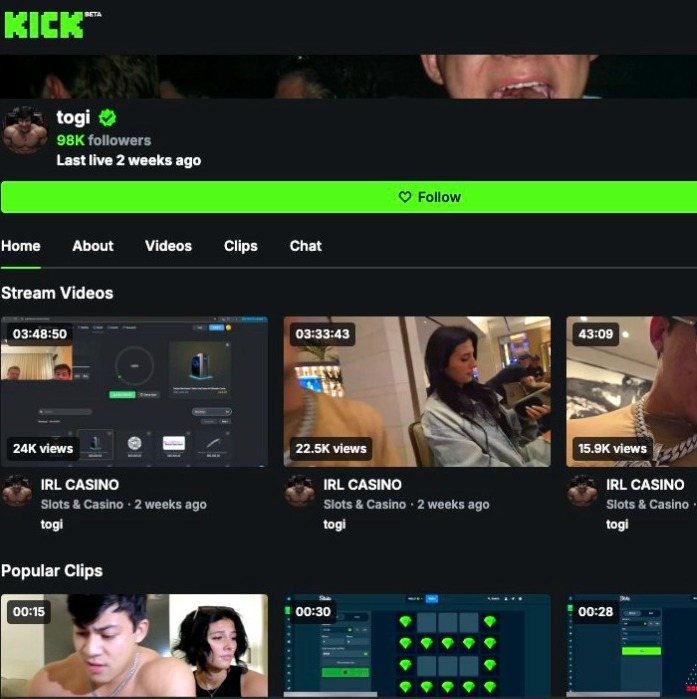
Task: Play the 03:33:43 stream video thumbnail
Action: [417, 391]
